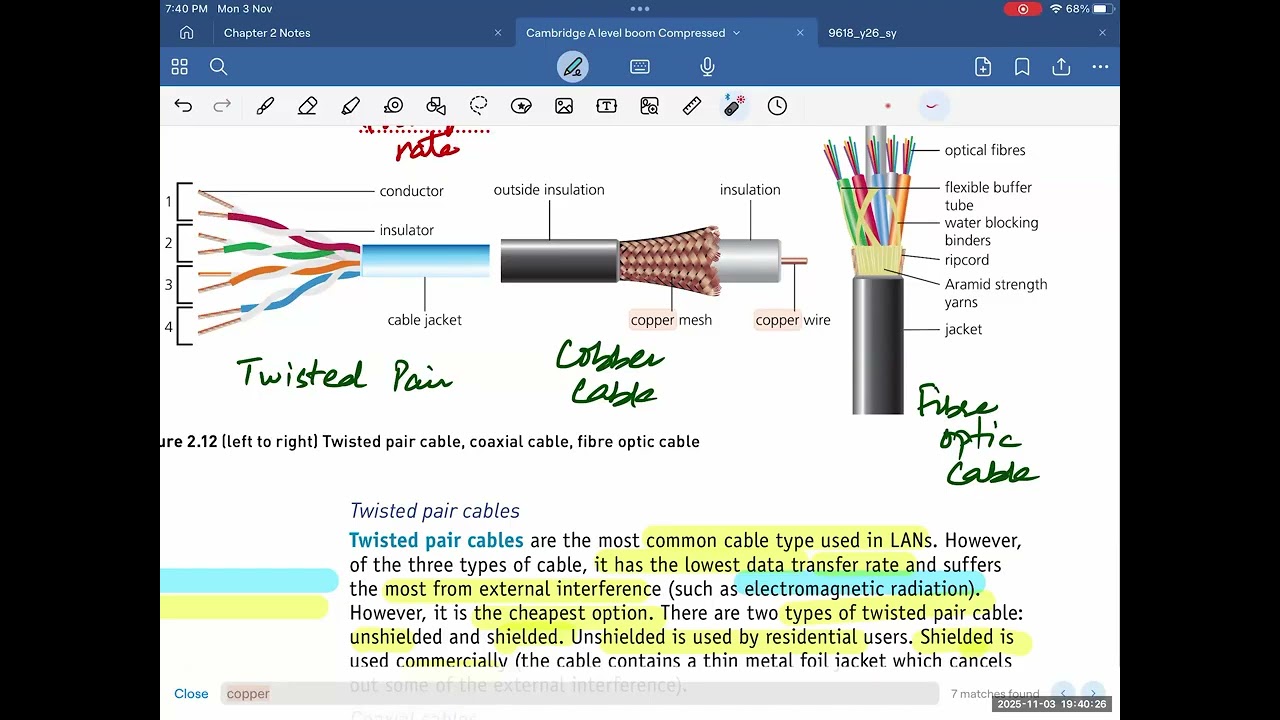
Task: Toggle the pen editing mode button
Action: pos(573,67)
